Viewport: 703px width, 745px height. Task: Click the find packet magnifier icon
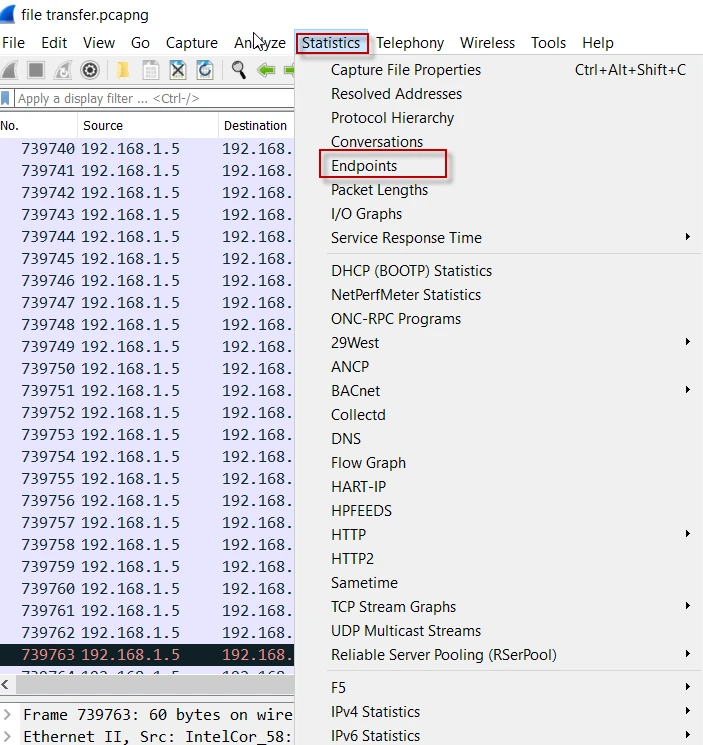(x=239, y=70)
